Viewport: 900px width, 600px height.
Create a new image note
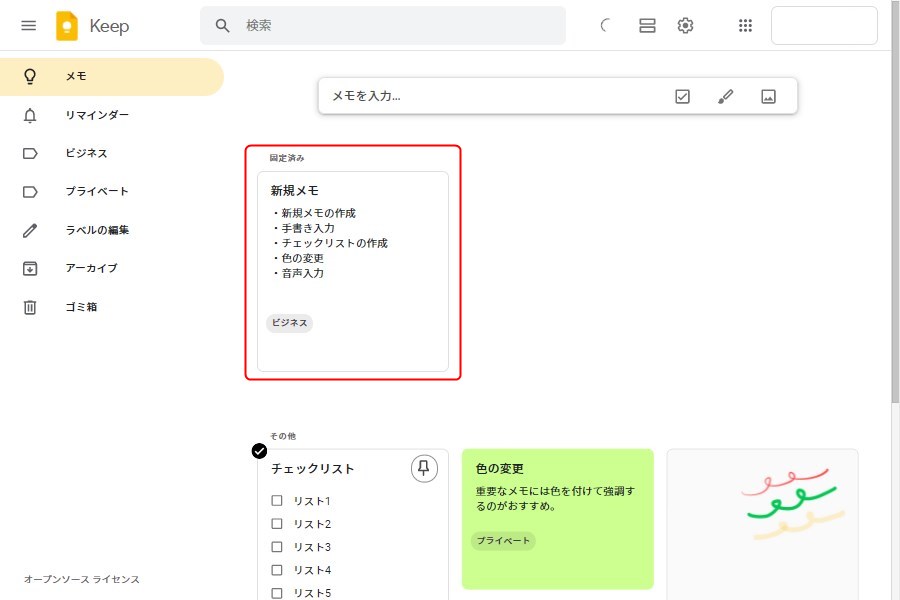768,96
